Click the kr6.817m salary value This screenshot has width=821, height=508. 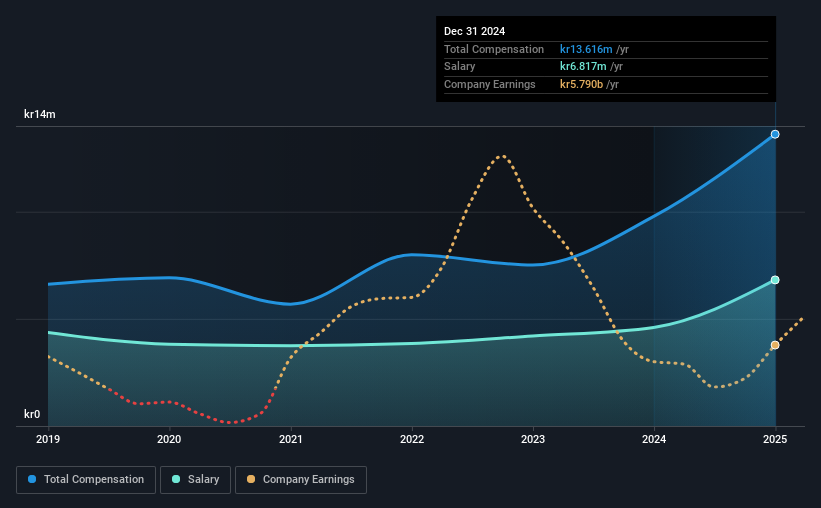(583, 67)
